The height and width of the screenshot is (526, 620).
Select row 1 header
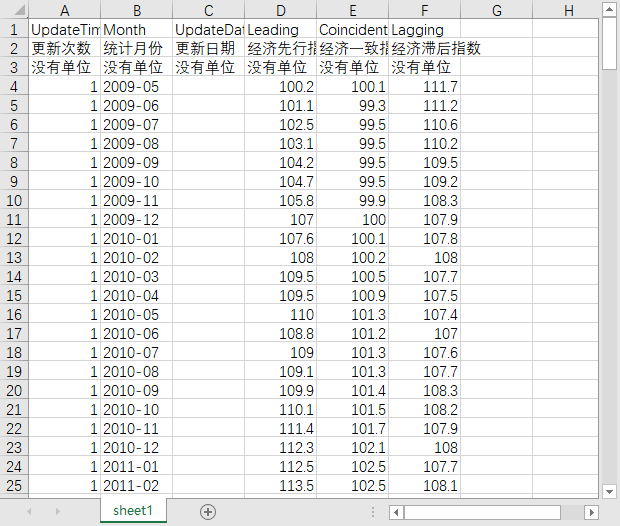pos(14,30)
